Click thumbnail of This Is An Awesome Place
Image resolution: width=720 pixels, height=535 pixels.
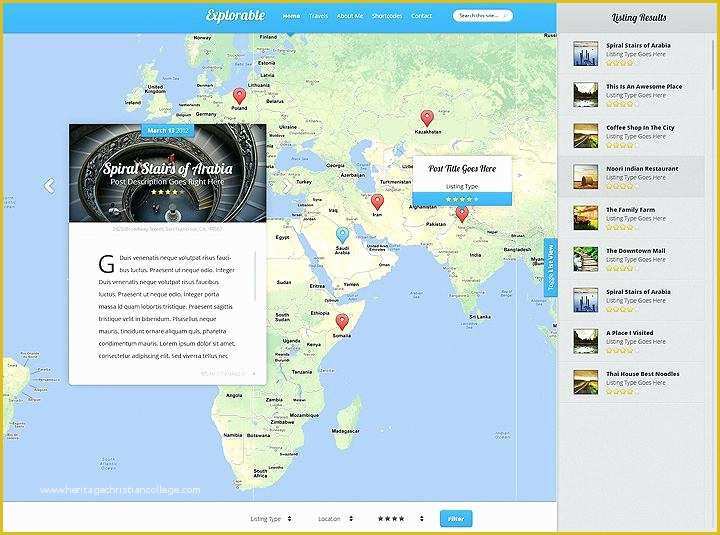[586, 95]
